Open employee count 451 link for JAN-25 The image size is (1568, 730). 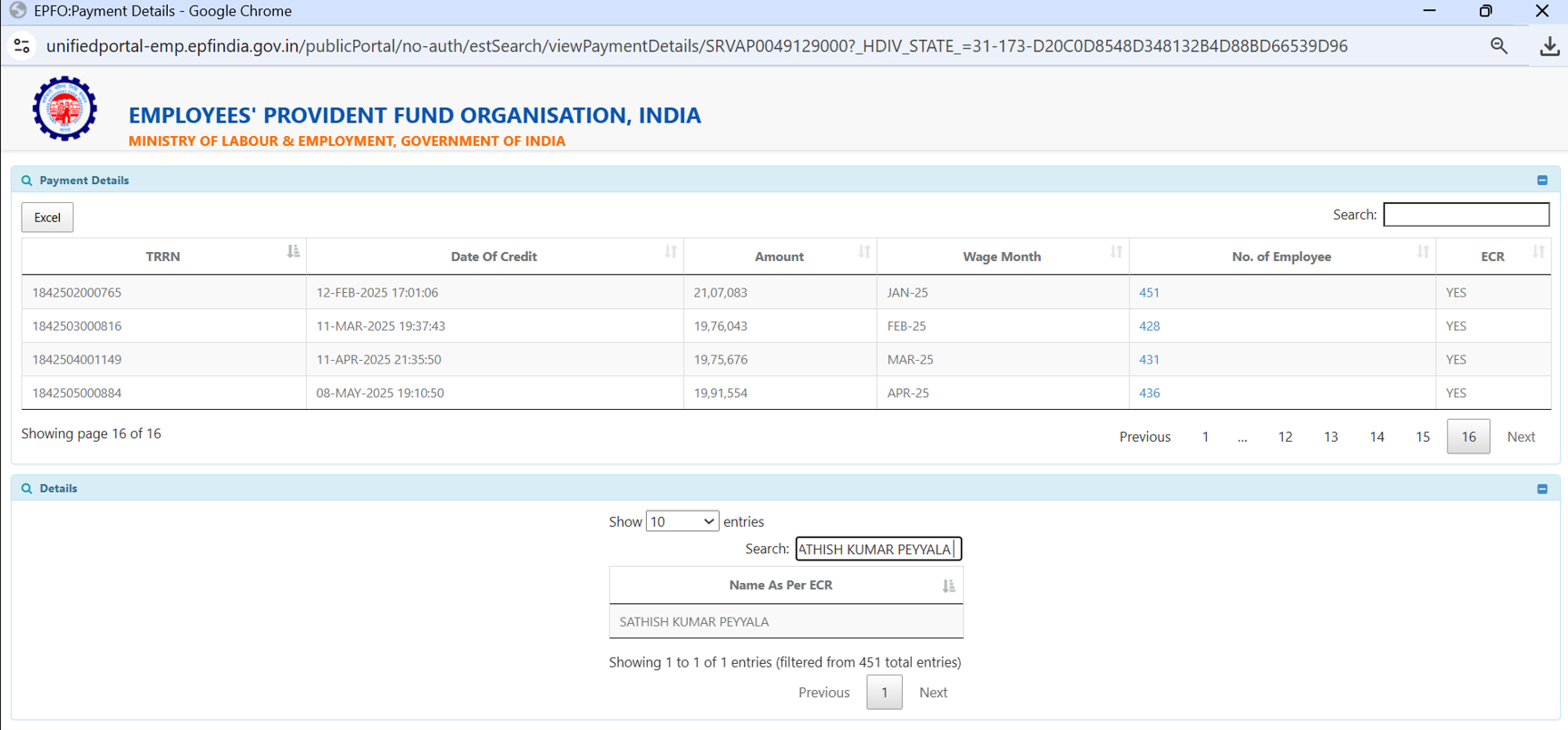point(1149,293)
